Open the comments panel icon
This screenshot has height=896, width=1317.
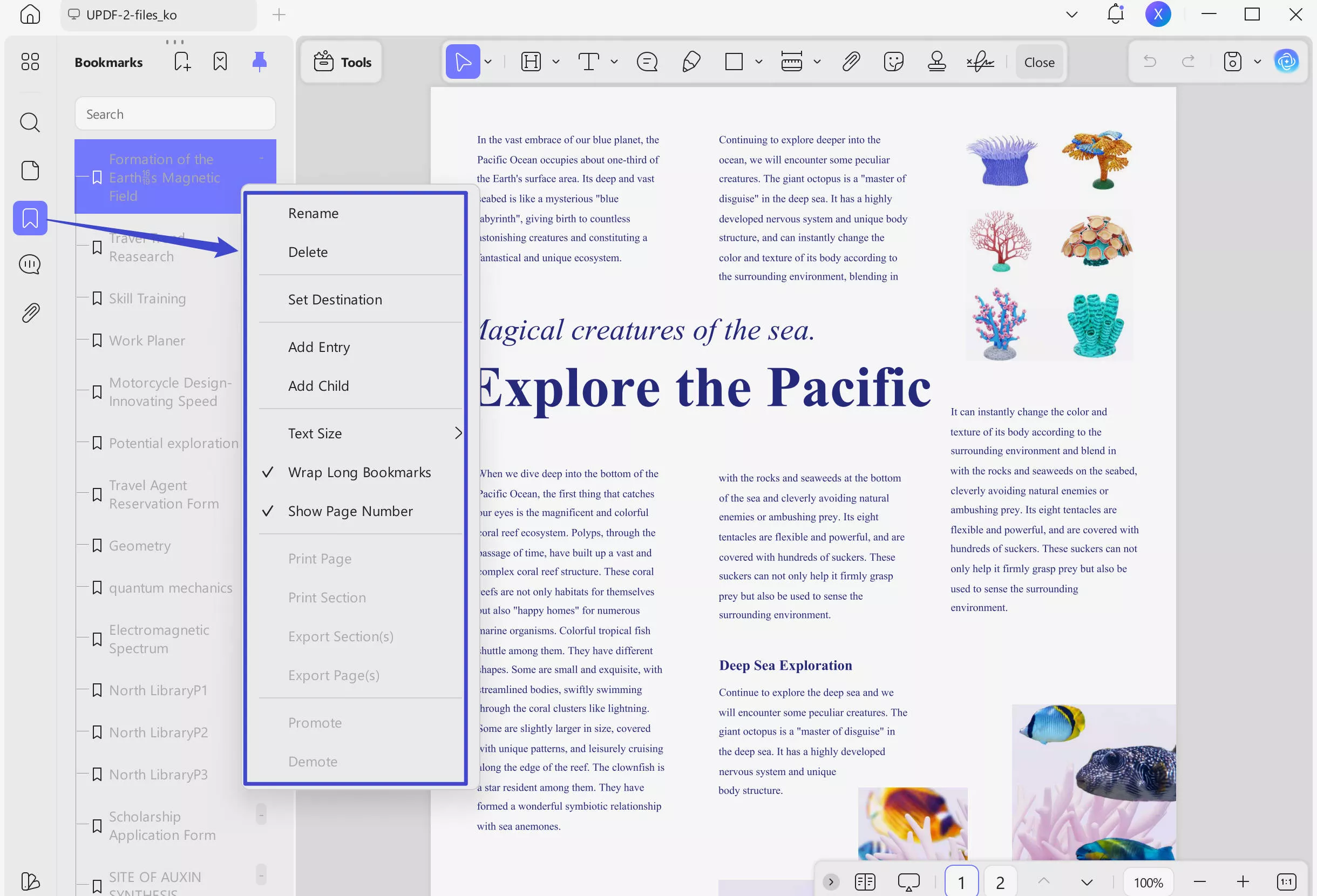(x=30, y=264)
